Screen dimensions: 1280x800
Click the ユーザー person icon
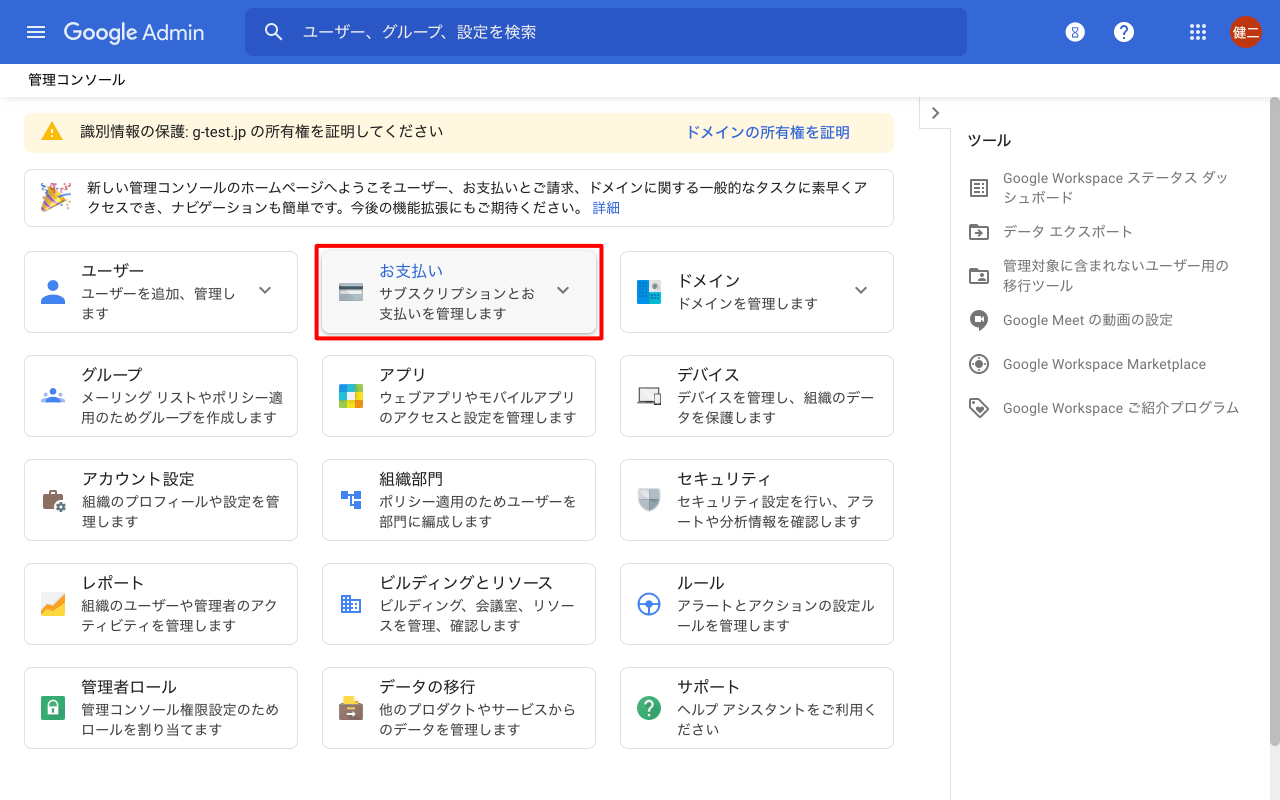click(53, 292)
